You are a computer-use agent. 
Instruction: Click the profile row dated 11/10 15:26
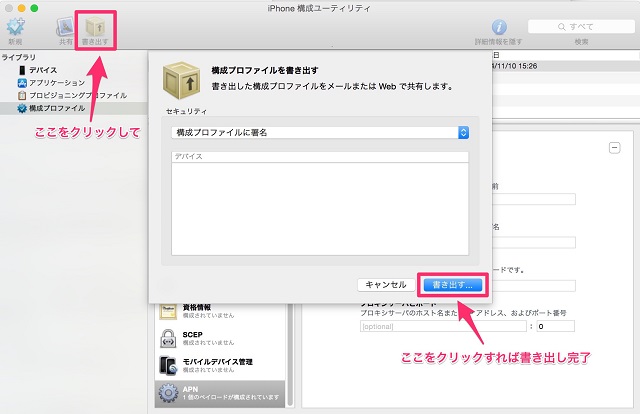coord(566,66)
